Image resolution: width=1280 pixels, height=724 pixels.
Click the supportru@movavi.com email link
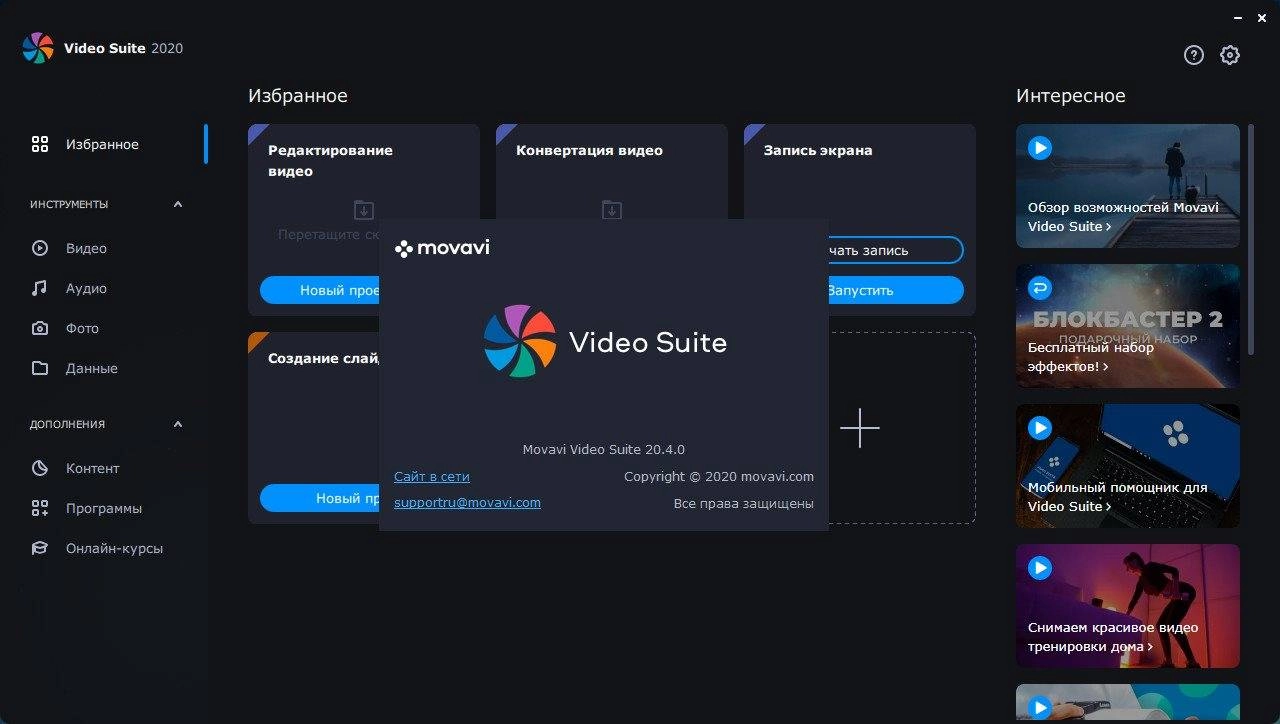point(467,503)
